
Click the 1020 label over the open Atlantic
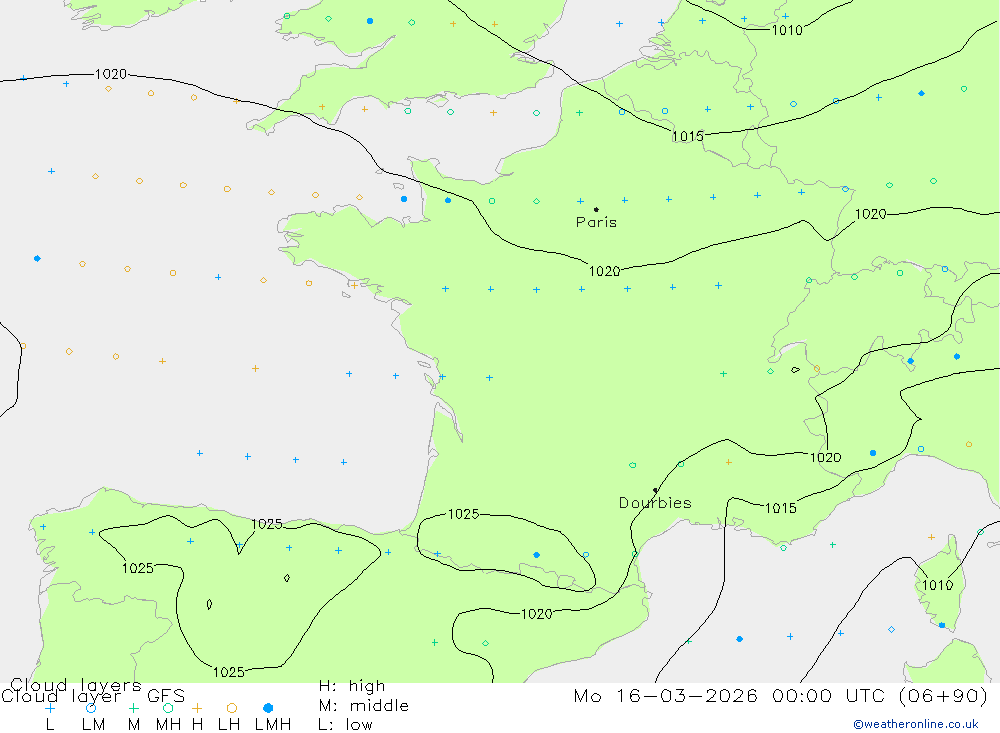(x=111, y=74)
